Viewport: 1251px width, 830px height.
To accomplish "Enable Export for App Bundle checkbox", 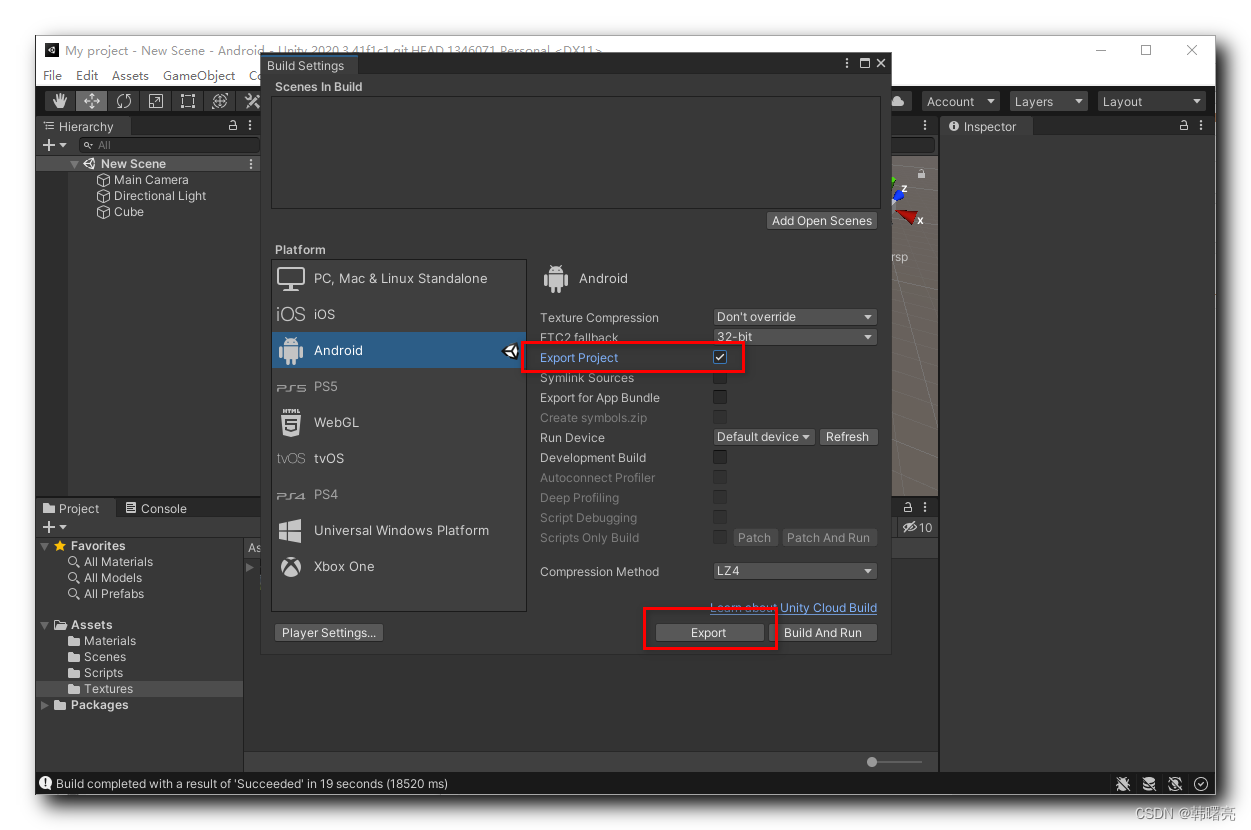I will click(720, 397).
